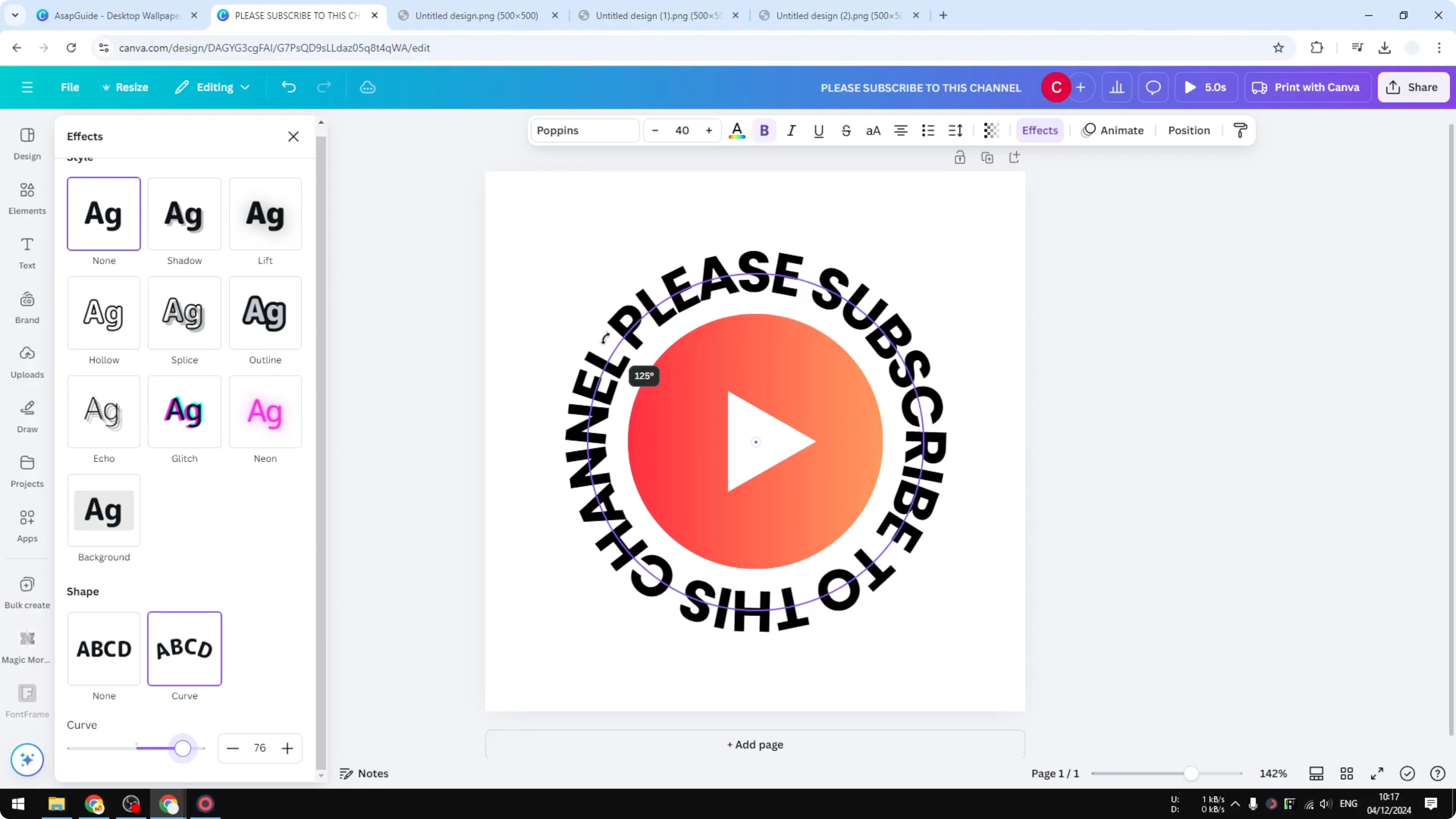The image size is (1456, 819).
Task: Click Add page below the canvas
Action: pos(755,745)
